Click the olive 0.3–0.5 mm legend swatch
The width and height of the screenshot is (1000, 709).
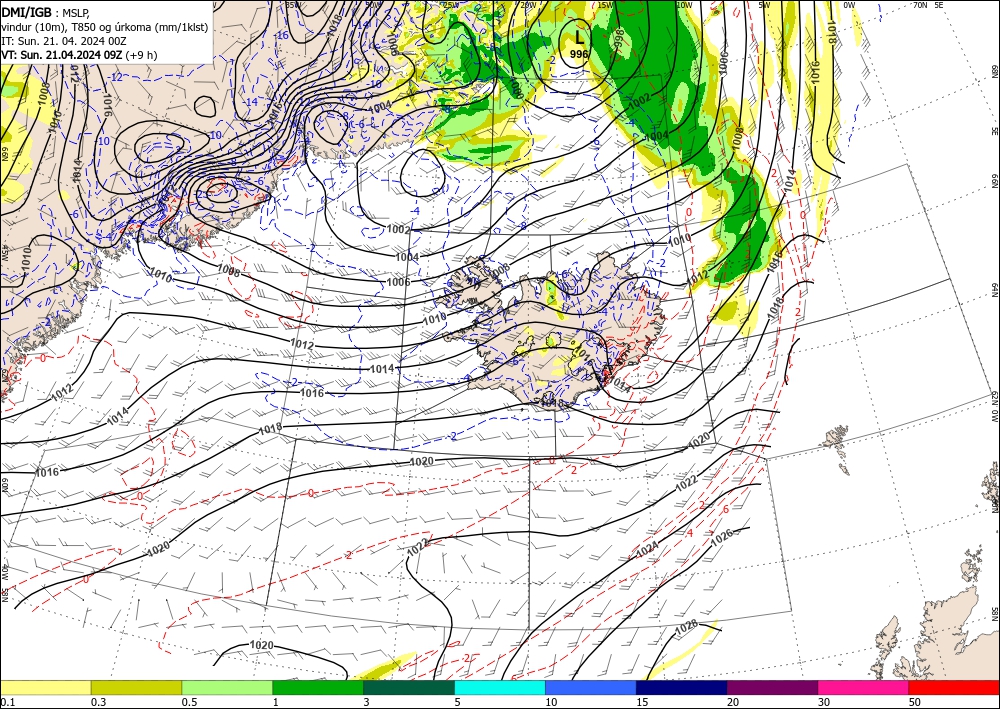(136, 687)
